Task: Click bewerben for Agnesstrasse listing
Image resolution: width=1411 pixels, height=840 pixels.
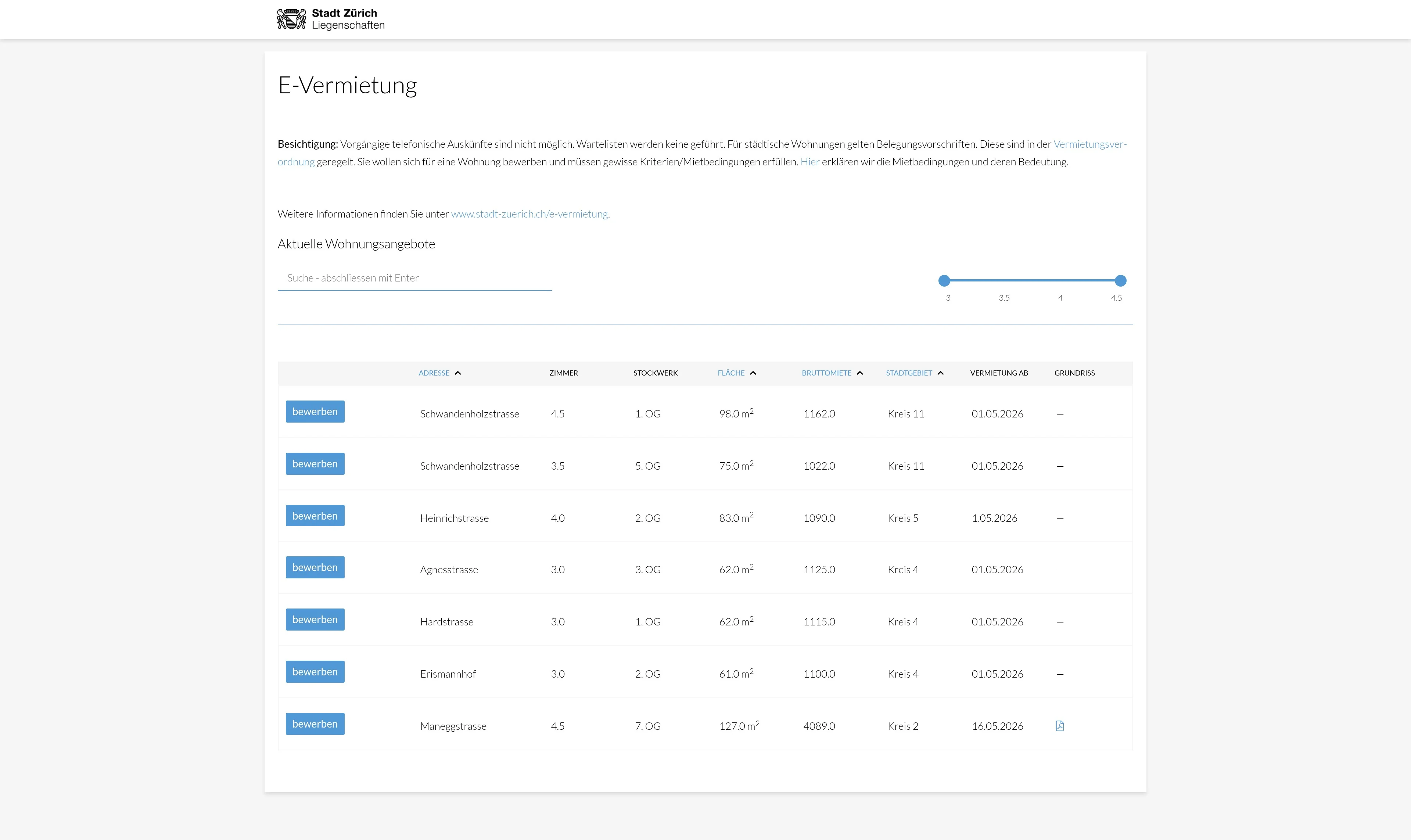Action: coord(315,568)
